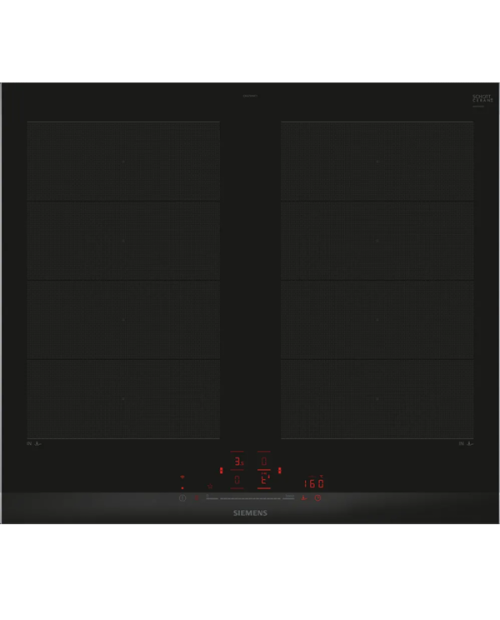This screenshot has width=500, height=620.
Task: Select the top right zone showing 0
Action: [264, 461]
